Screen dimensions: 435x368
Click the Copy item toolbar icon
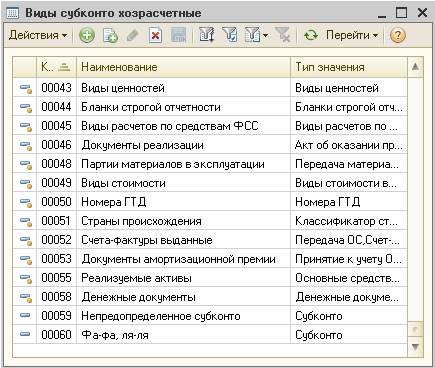(x=110, y=35)
